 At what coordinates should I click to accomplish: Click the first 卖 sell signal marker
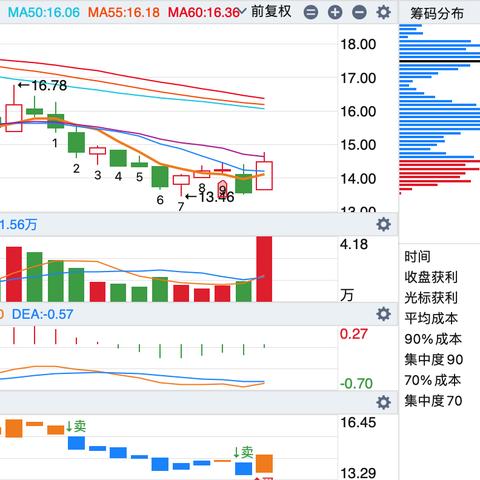(76, 426)
